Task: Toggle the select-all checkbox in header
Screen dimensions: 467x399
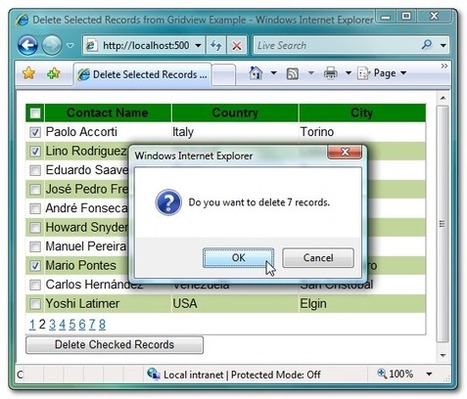Action: 35,113
